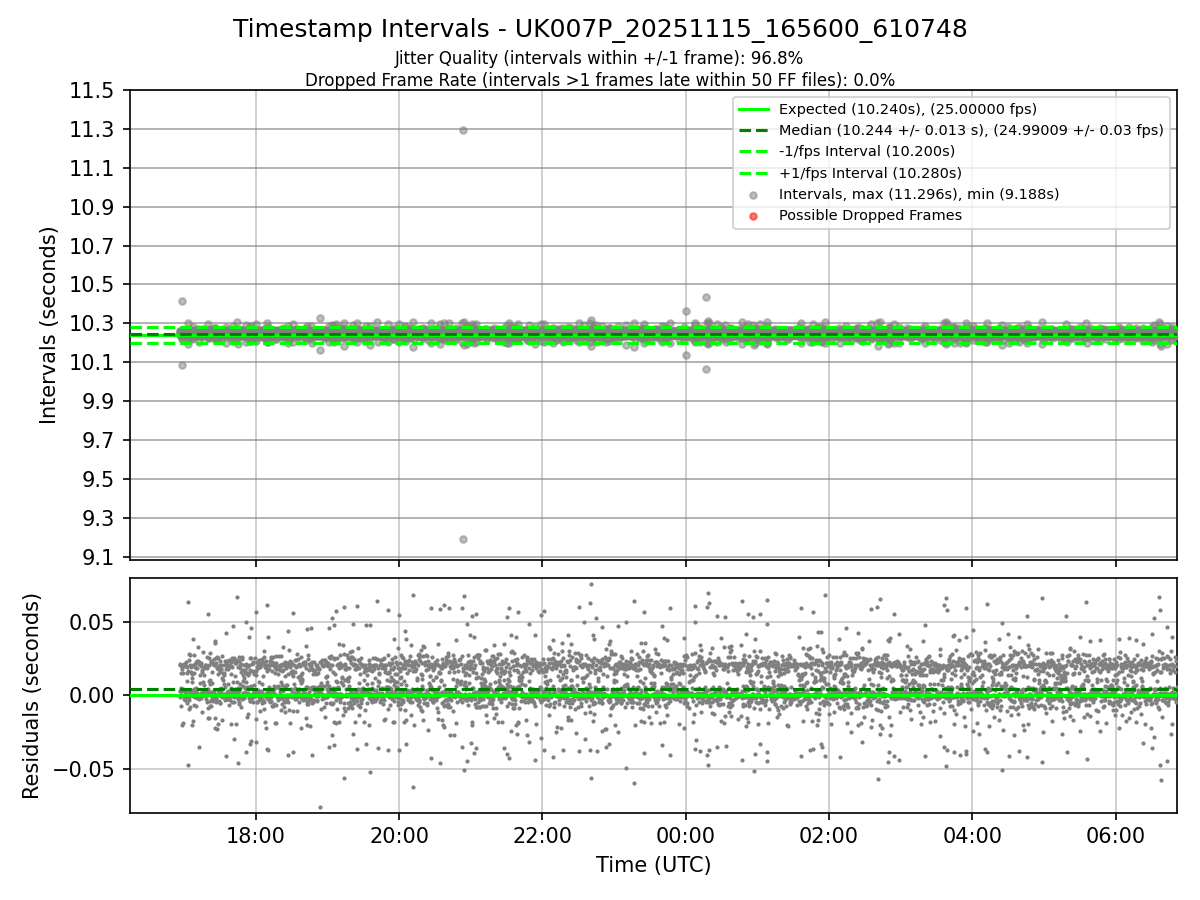Click the 'Jitter Quality' subtitle line showing 96.8%

pyautogui.click(x=599, y=58)
